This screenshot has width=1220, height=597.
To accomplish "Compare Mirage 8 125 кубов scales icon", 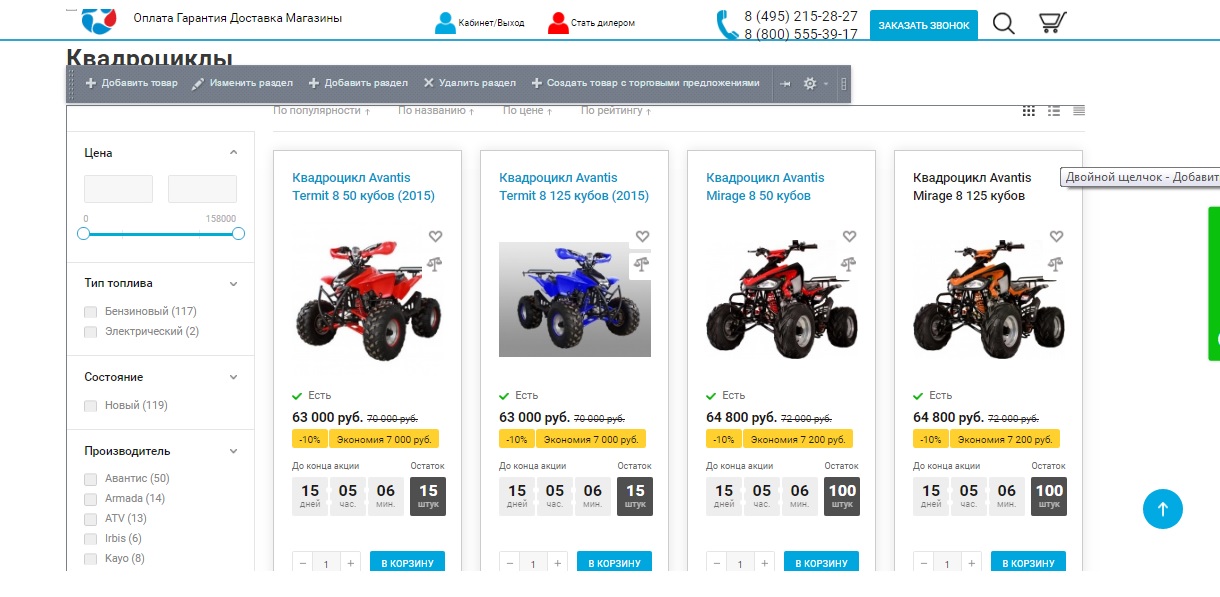I will click(x=1056, y=264).
